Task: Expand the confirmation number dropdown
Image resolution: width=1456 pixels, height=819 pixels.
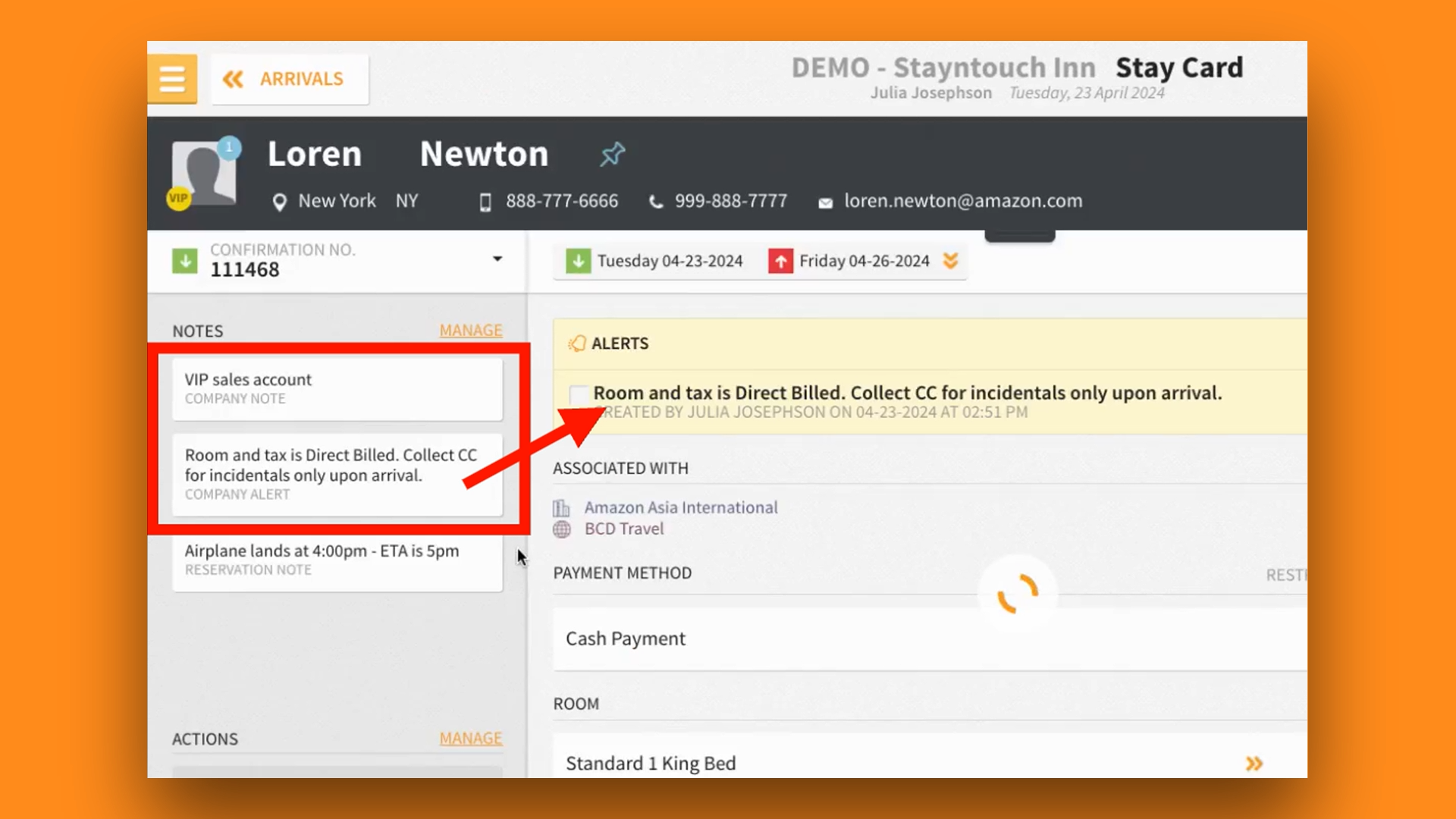Action: [497, 259]
